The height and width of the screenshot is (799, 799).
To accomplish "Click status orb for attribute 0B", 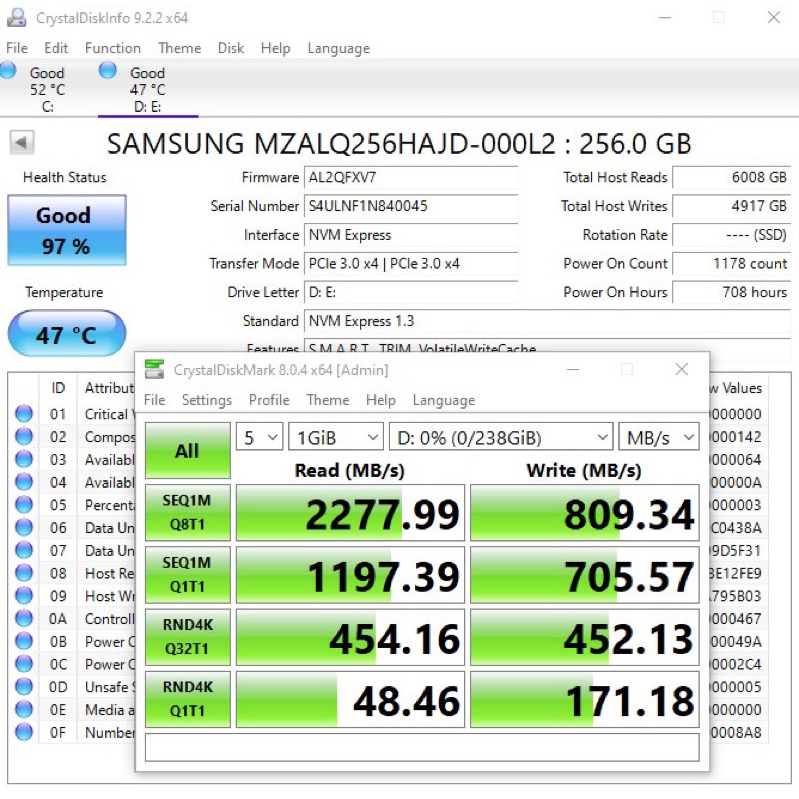I will 24,641.
